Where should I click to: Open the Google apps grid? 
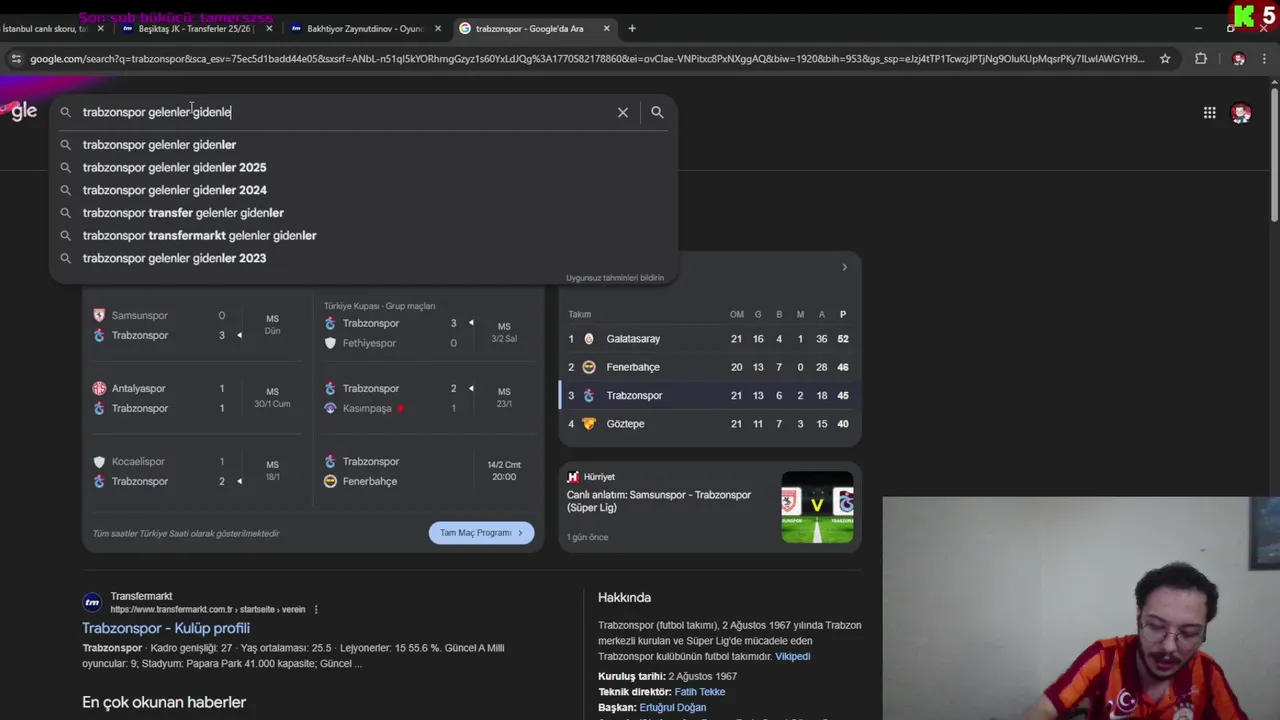(1209, 113)
